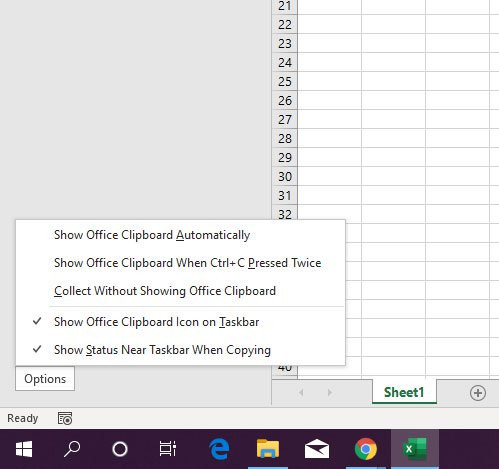Open Task View on the taskbar
Viewport: 499px width, 469px height.
pyautogui.click(x=168, y=449)
